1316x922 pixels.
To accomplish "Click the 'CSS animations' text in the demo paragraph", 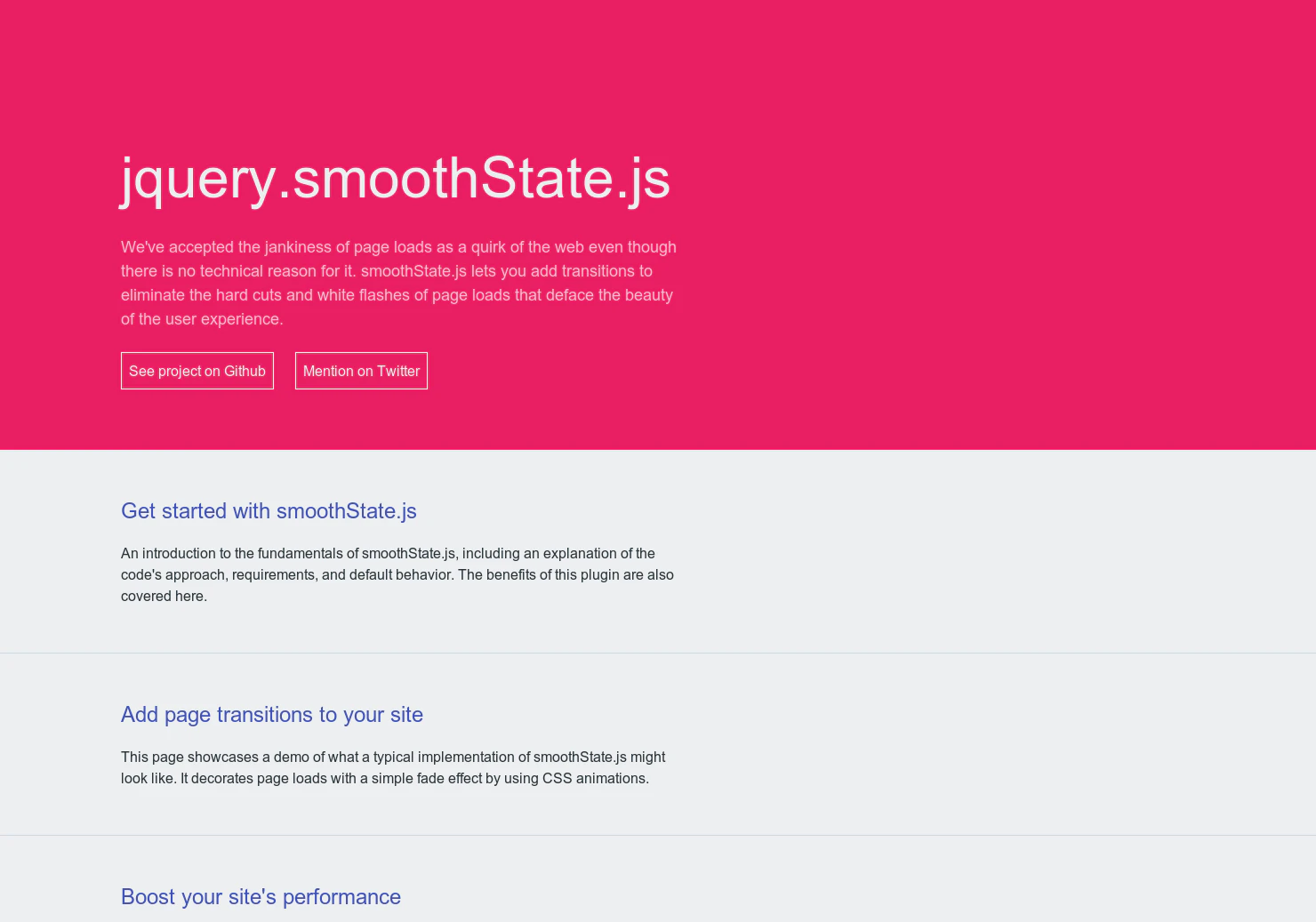I will click(x=595, y=779).
